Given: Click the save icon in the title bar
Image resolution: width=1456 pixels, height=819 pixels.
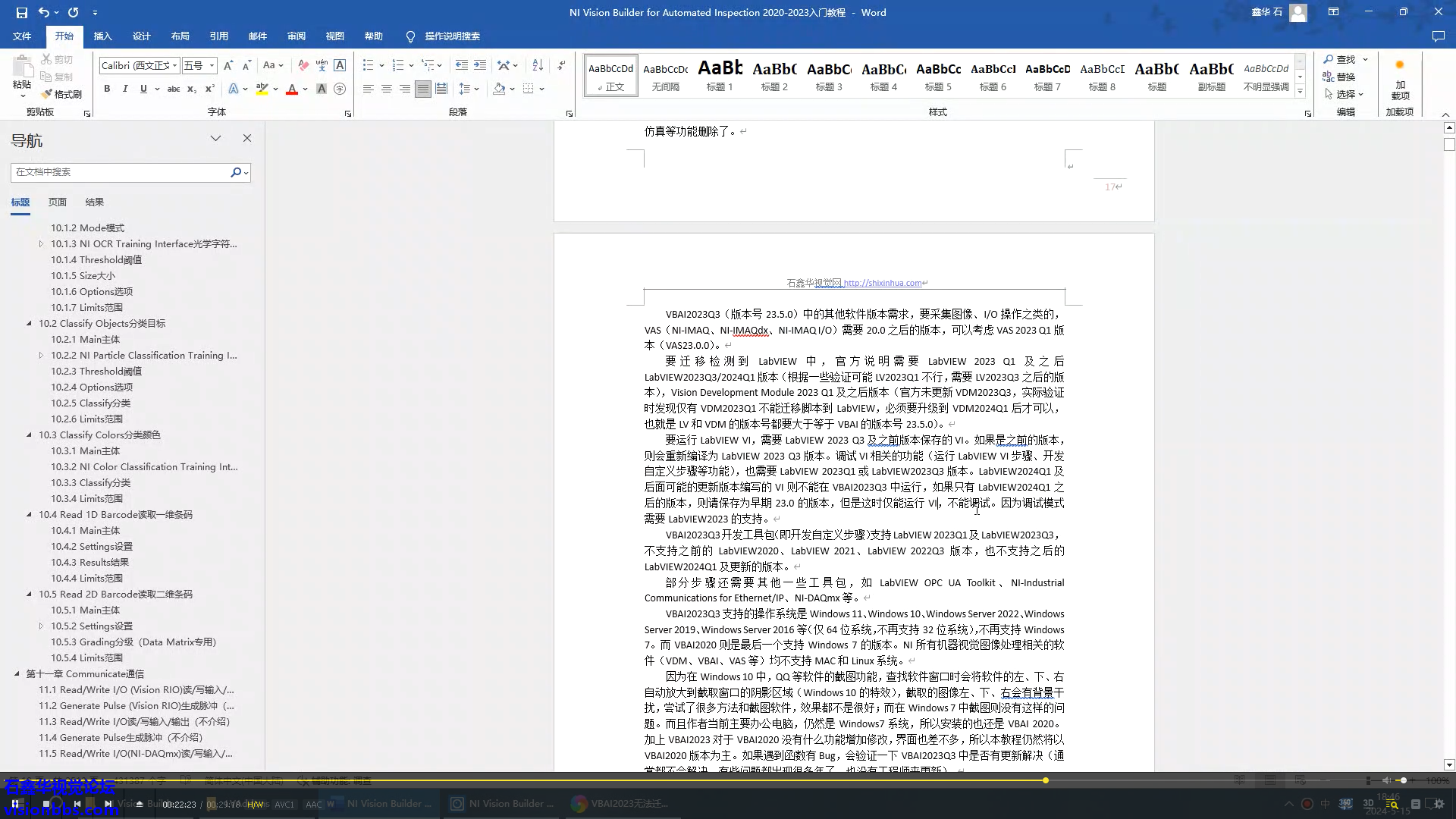Looking at the screenshot, I should pos(21,12).
